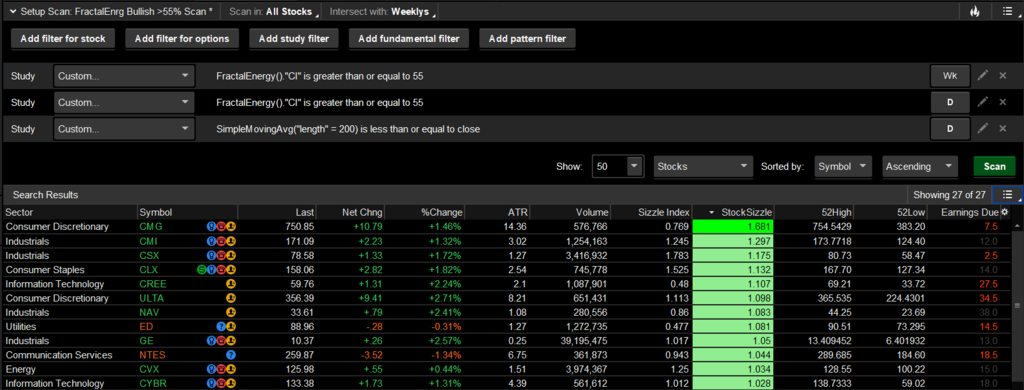This screenshot has height=390, width=1024.
Task: Click the yellow icon in CMG row
Action: [231, 227]
